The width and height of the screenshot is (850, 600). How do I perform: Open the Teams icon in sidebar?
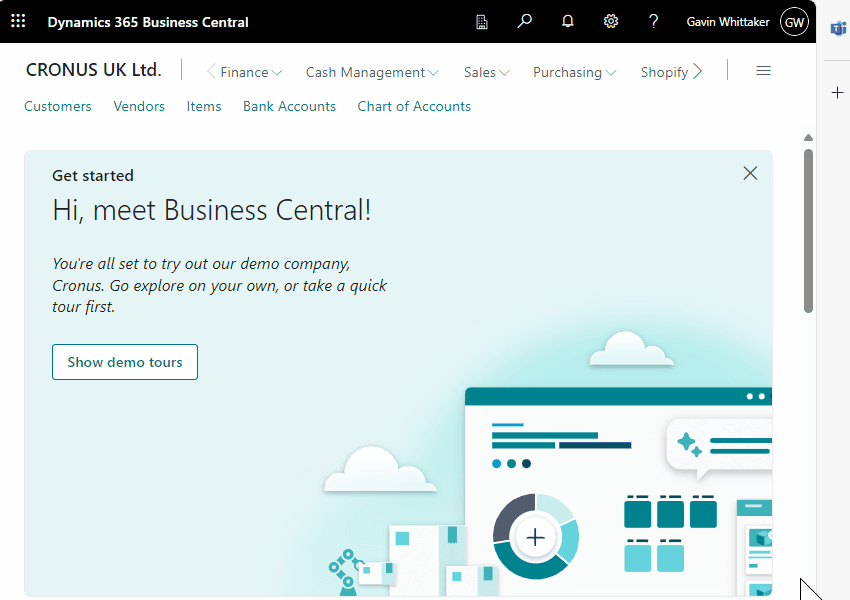pos(838,28)
